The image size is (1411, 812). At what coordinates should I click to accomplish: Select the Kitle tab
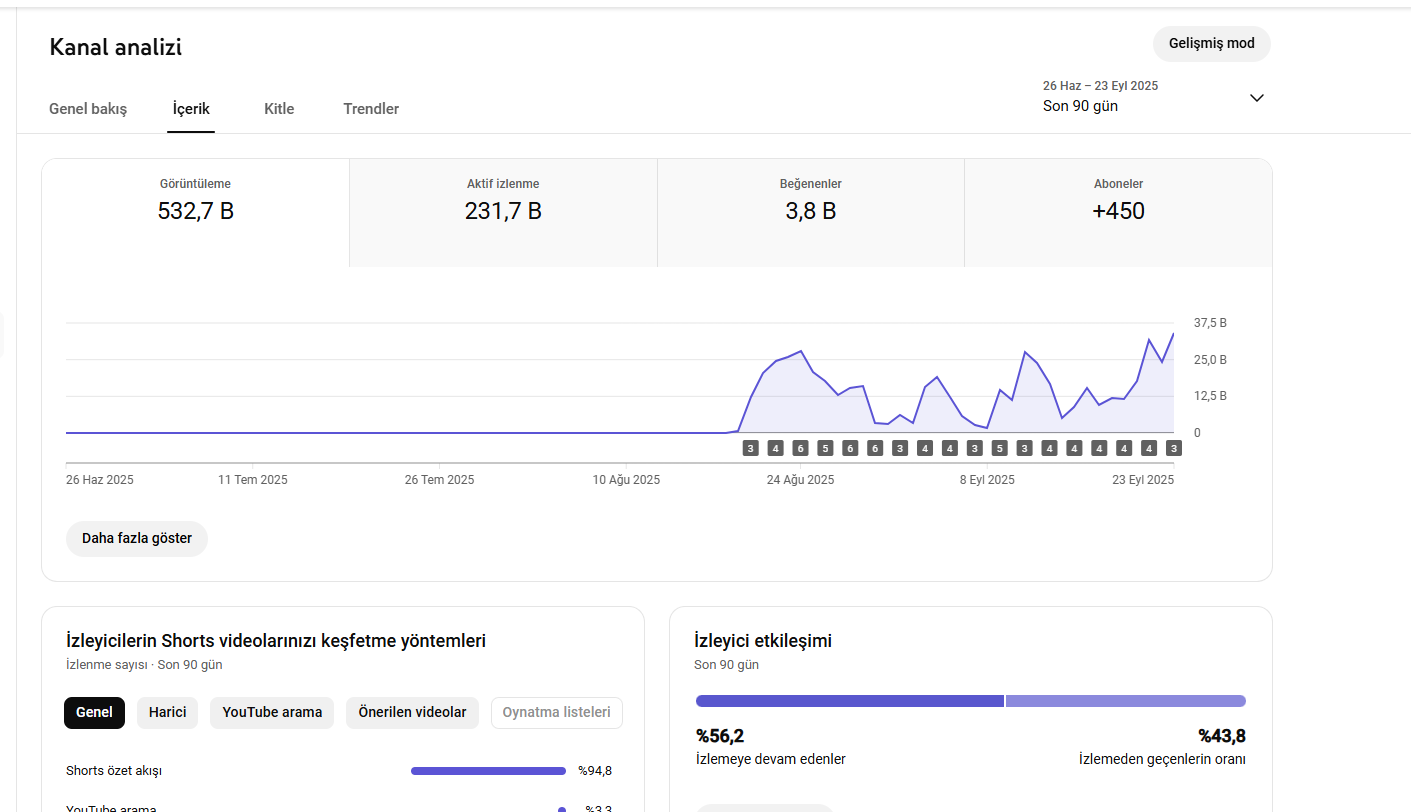(279, 109)
